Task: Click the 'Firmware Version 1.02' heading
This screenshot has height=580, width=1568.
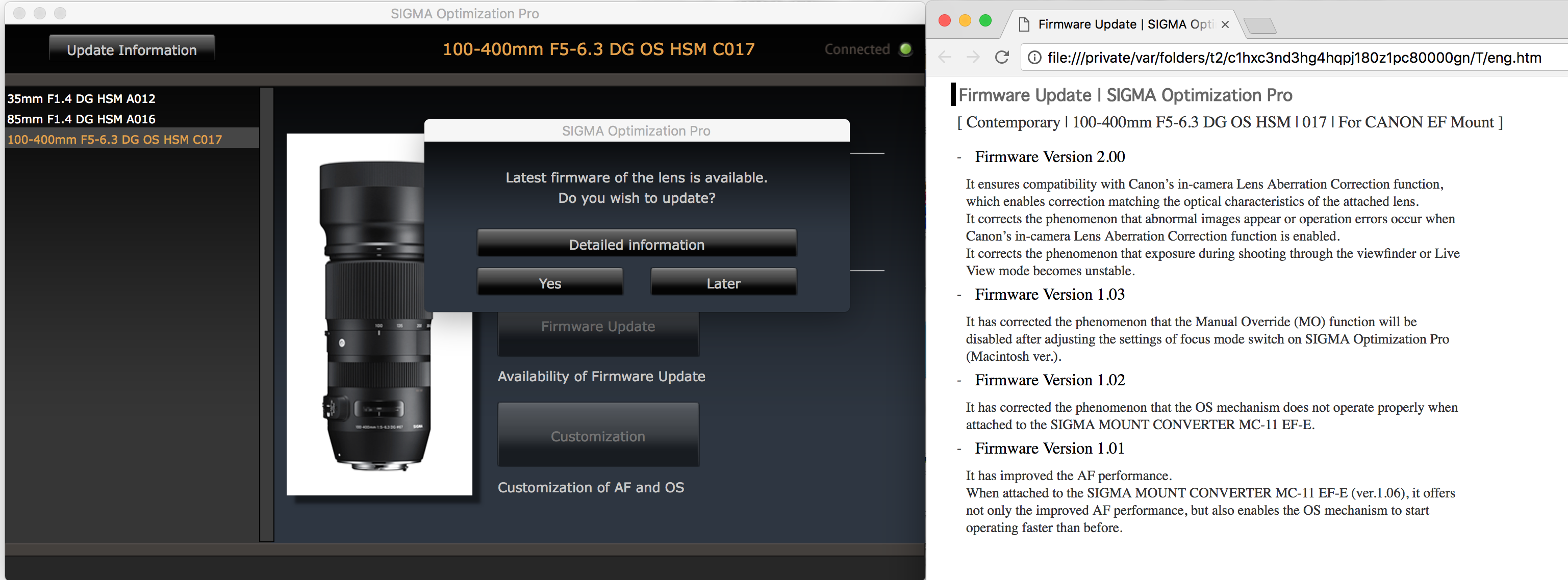Action: pos(1049,380)
